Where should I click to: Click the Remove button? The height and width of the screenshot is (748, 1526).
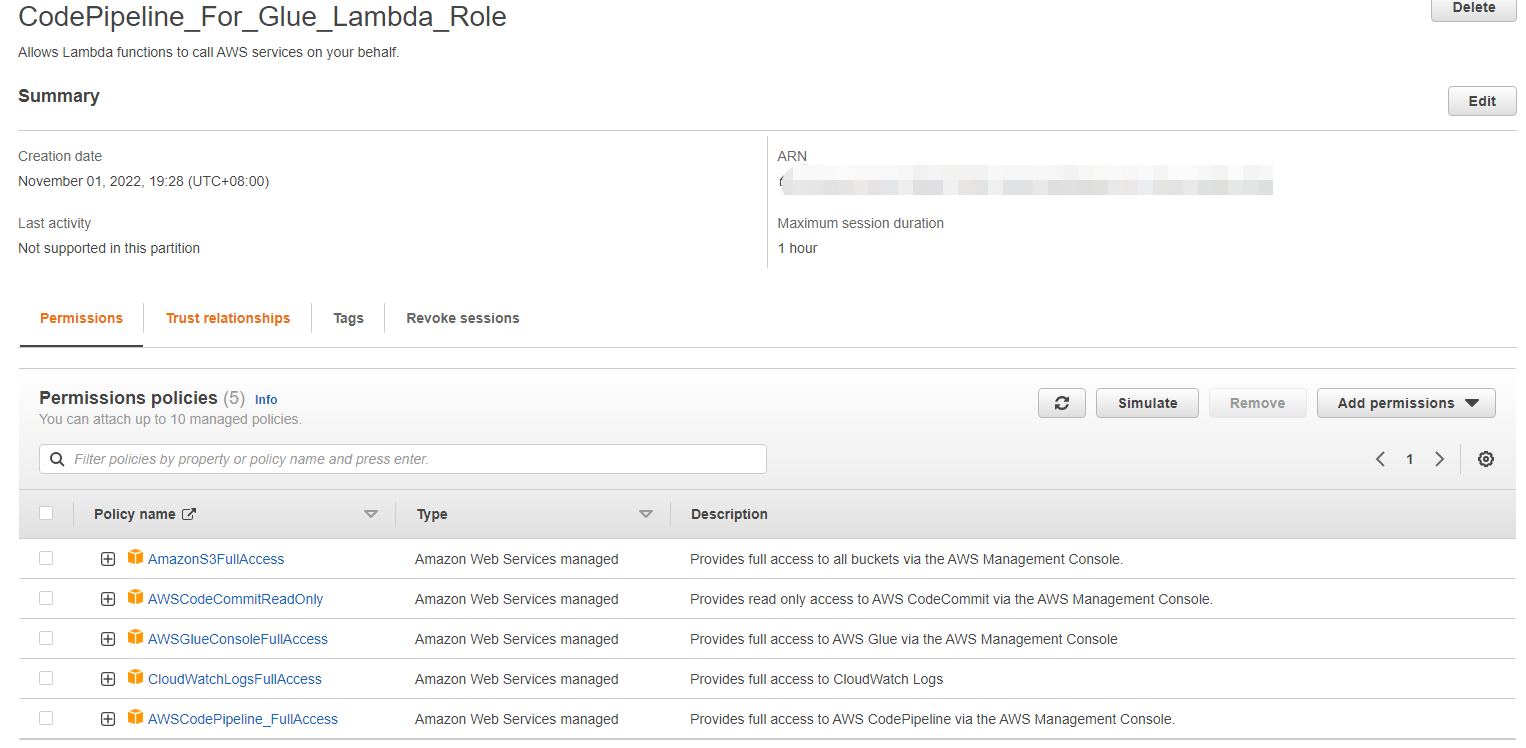(1257, 403)
